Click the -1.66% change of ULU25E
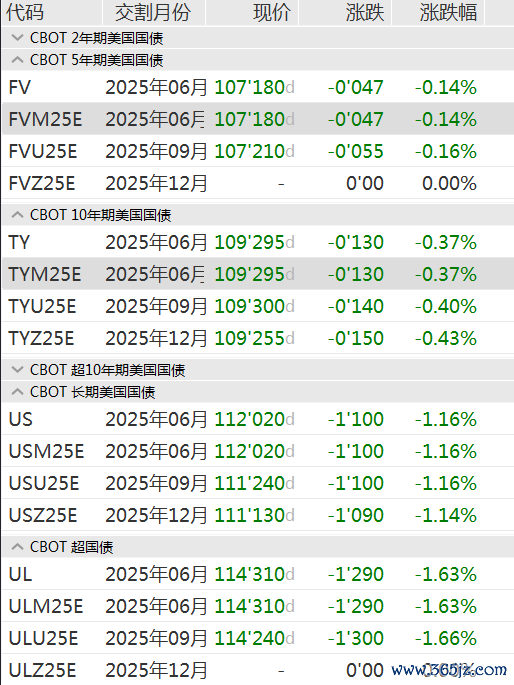Image resolution: width=514 pixels, height=685 pixels. 445,638
